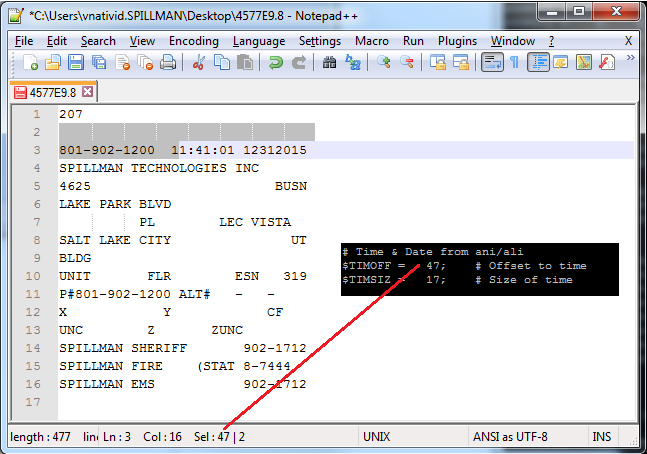
Task: Click the Sel : 47 | 2 status field
Action: pos(219,437)
